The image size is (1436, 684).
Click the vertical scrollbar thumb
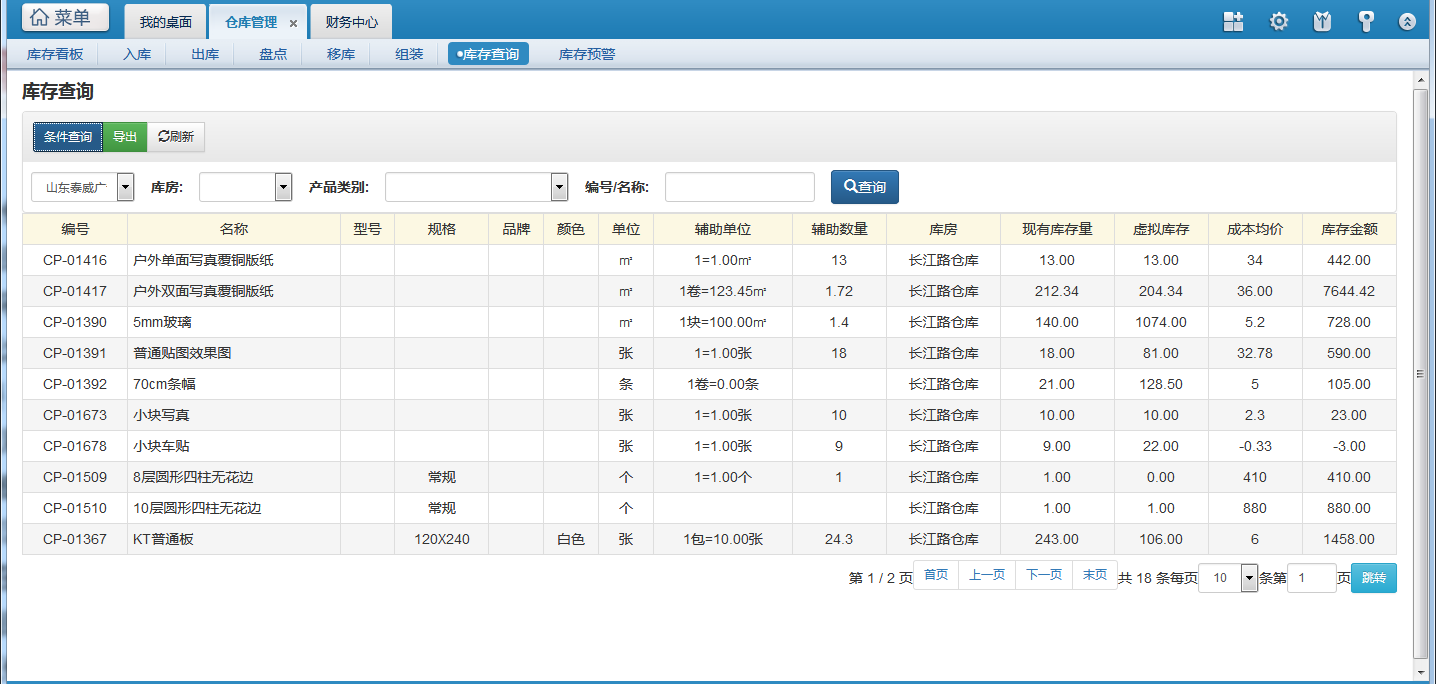point(1420,373)
